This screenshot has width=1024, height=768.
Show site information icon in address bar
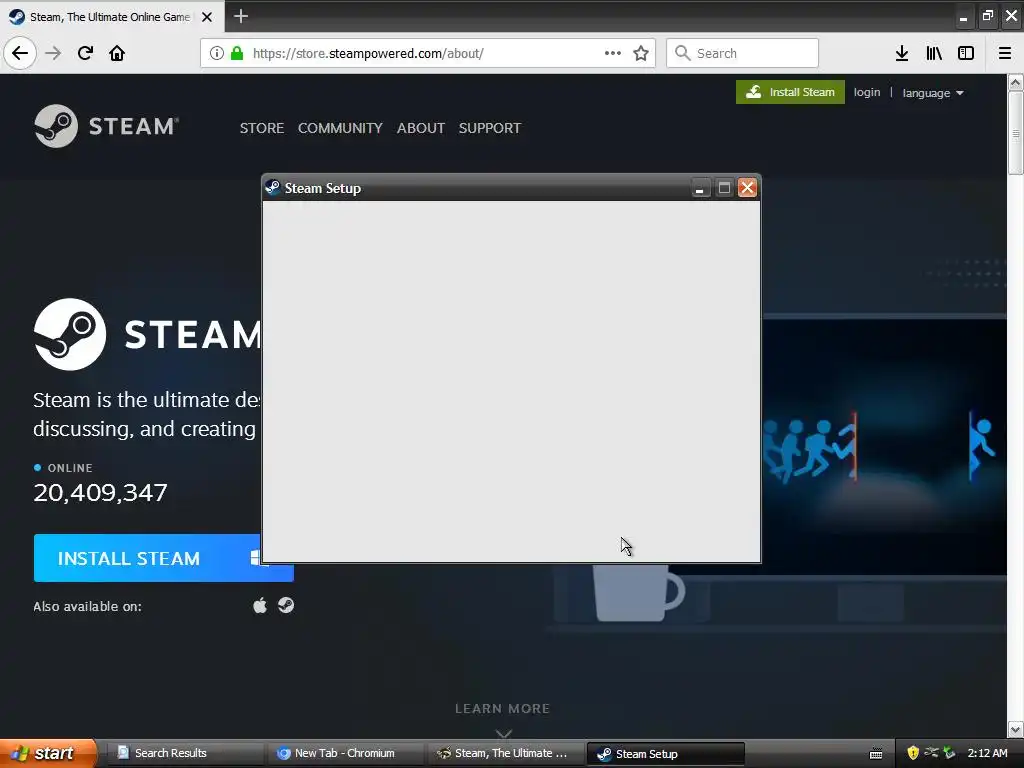[216, 53]
